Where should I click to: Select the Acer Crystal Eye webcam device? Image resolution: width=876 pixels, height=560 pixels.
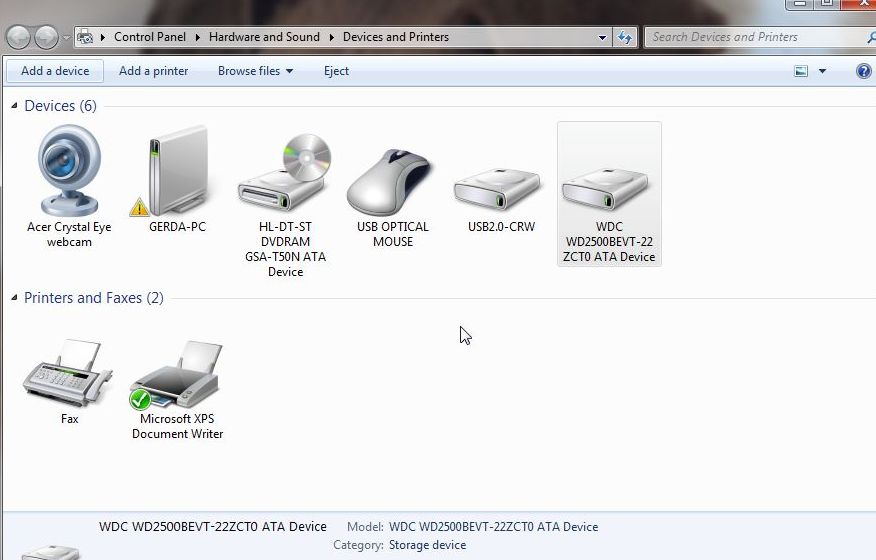pyautogui.click(x=69, y=172)
